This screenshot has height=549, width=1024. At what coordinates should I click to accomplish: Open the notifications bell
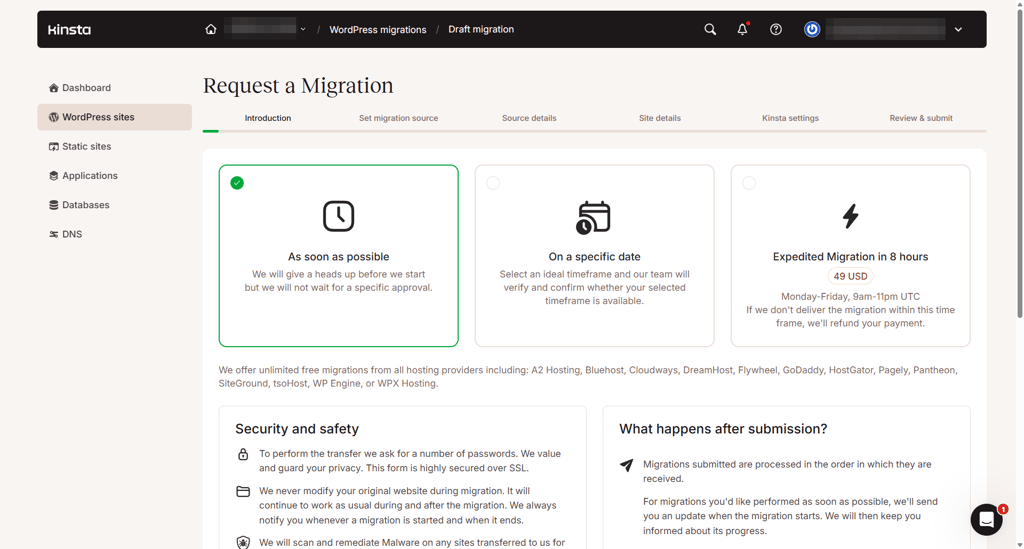click(x=743, y=29)
